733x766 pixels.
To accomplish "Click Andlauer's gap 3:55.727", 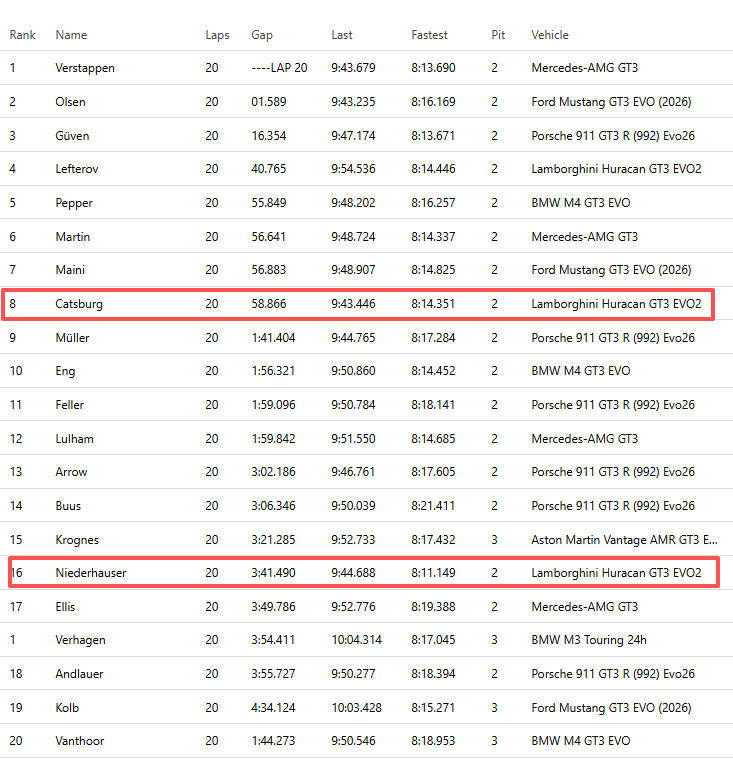I will 273,674.
